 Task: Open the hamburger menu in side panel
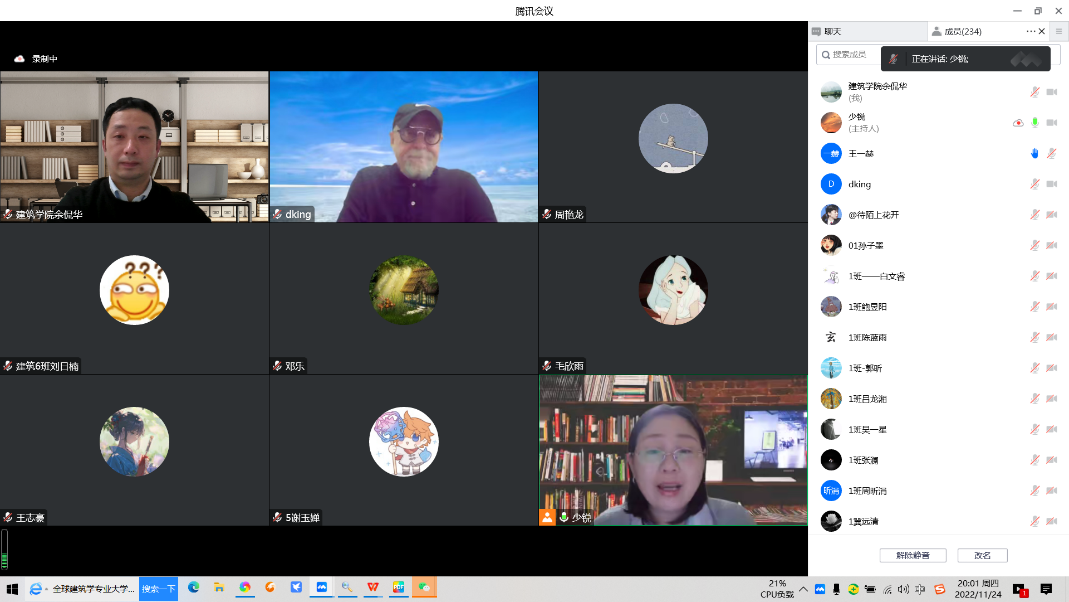tap(1059, 32)
